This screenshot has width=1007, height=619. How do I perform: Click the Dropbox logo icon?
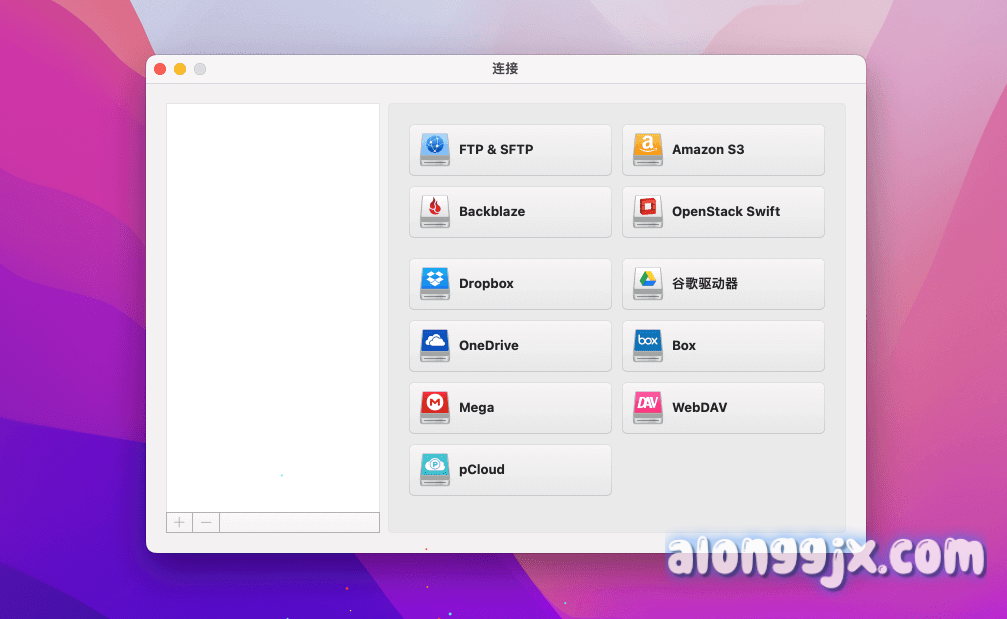click(x=435, y=284)
